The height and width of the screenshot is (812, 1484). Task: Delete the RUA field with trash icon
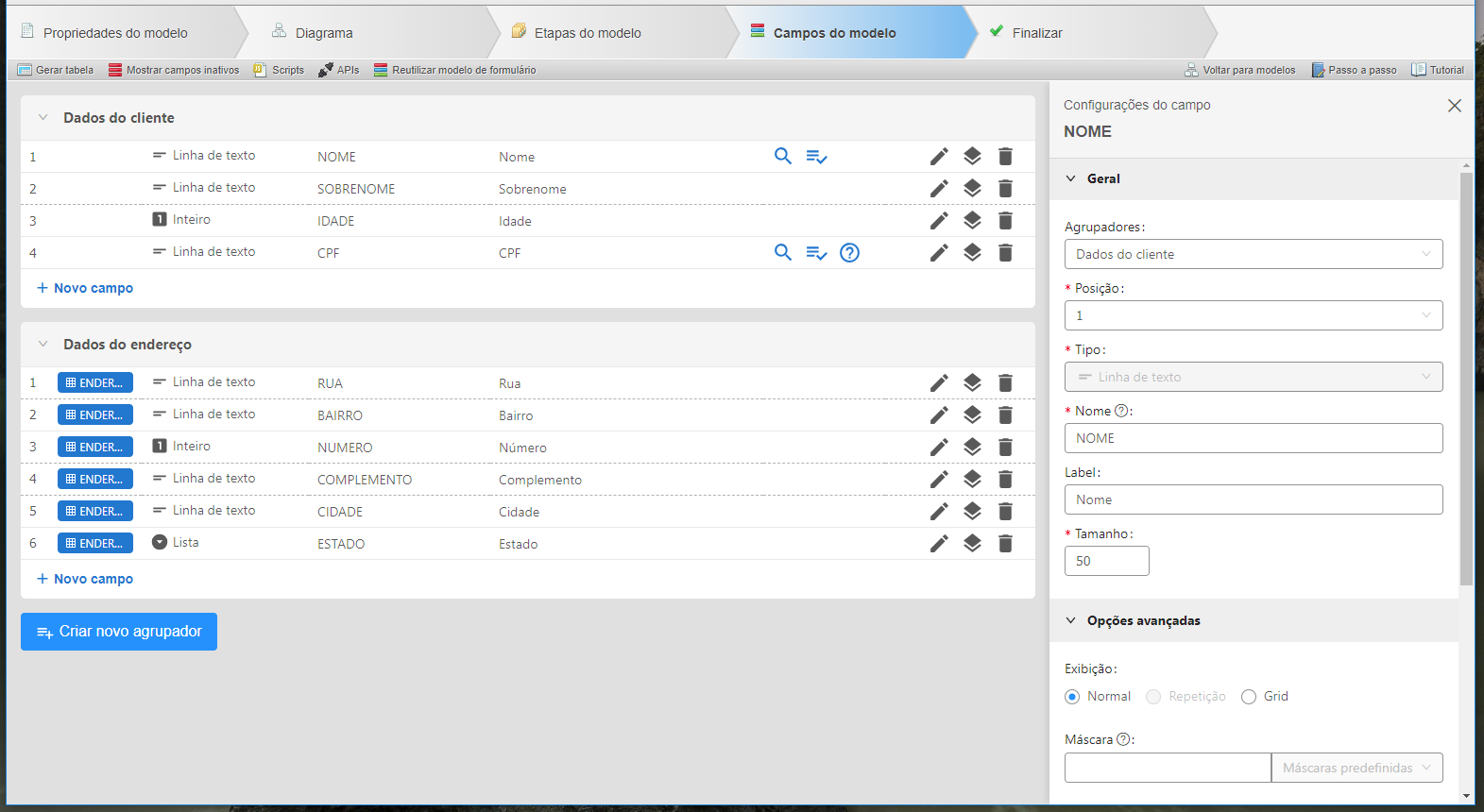[x=1005, y=383]
